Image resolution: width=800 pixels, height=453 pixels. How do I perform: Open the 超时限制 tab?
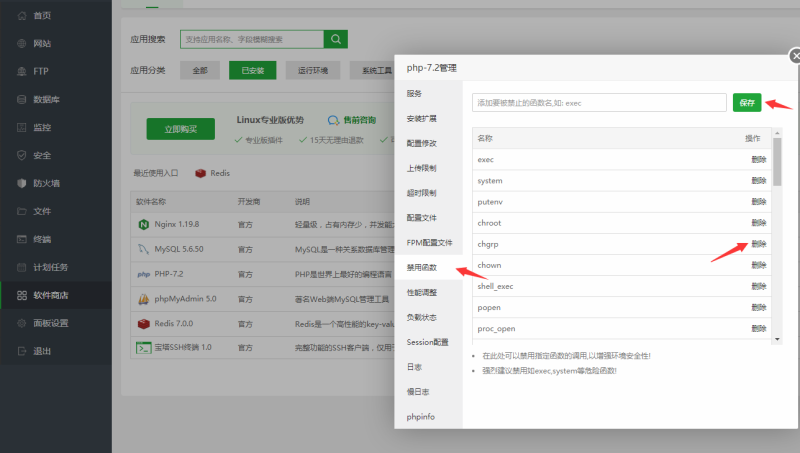429,193
